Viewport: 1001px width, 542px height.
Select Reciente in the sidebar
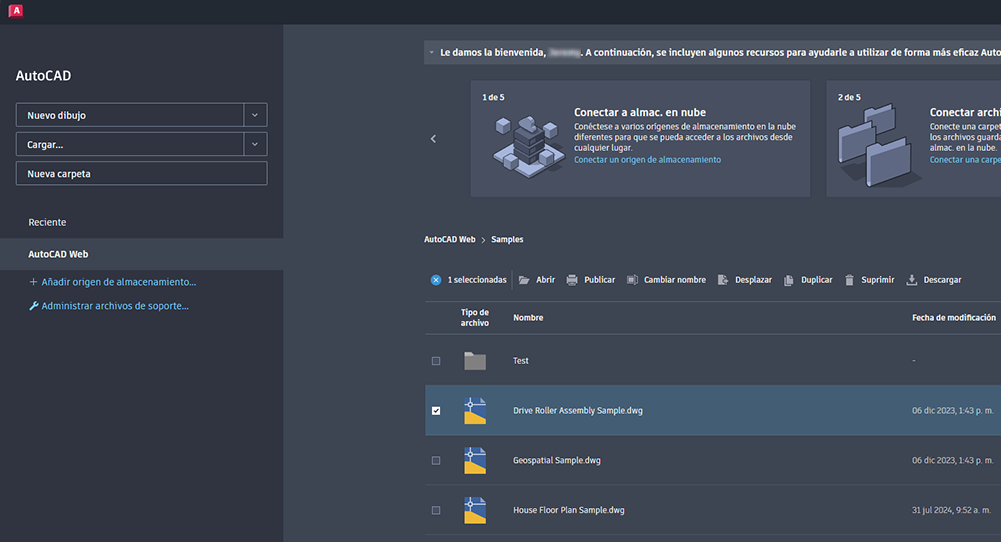click(47, 222)
